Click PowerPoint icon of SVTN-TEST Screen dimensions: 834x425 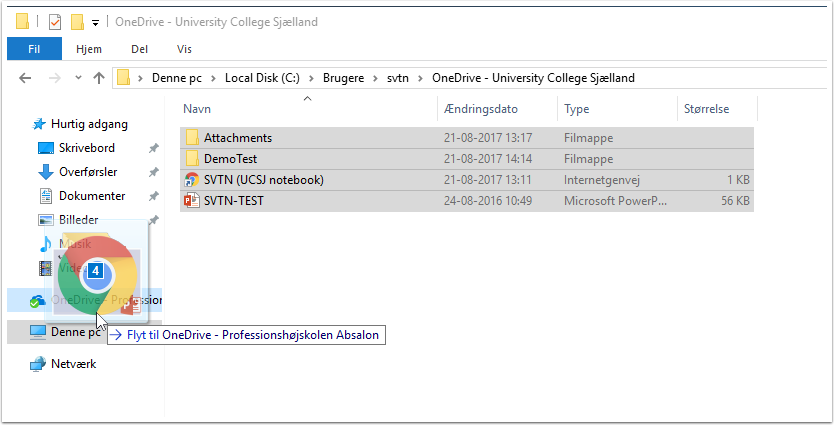191,201
